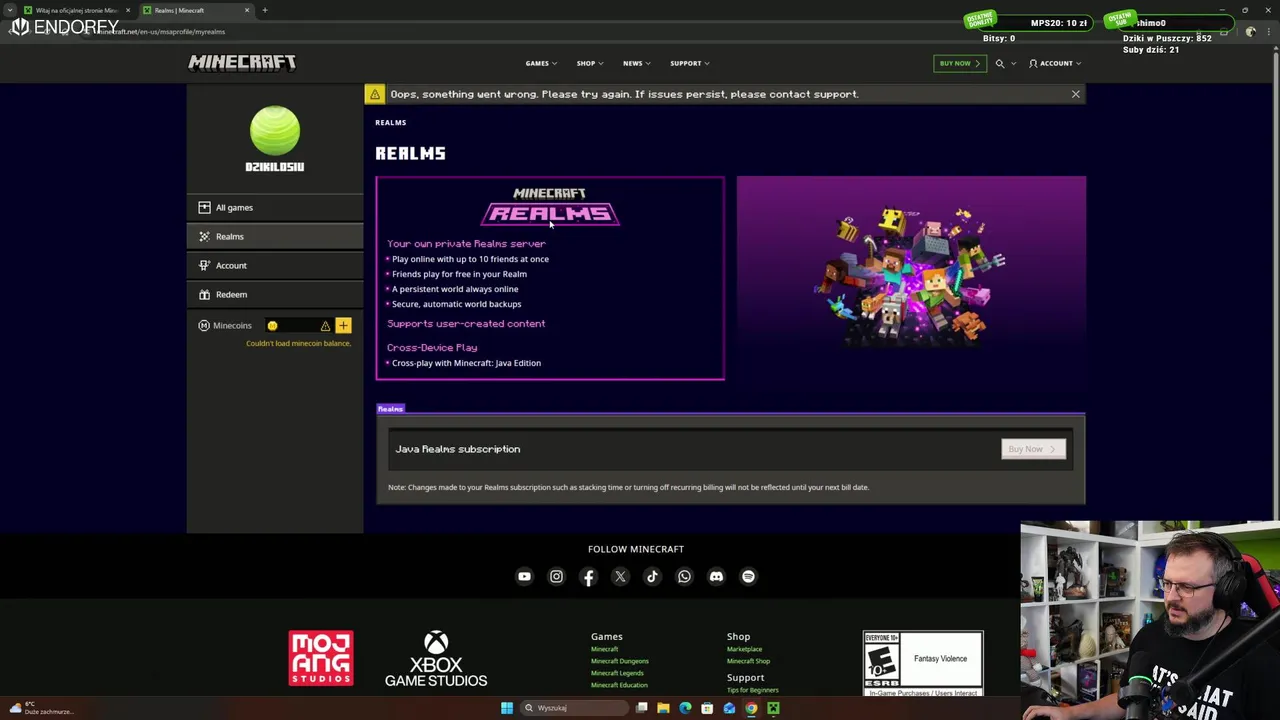Click the Mojang Studios logo

point(321,658)
